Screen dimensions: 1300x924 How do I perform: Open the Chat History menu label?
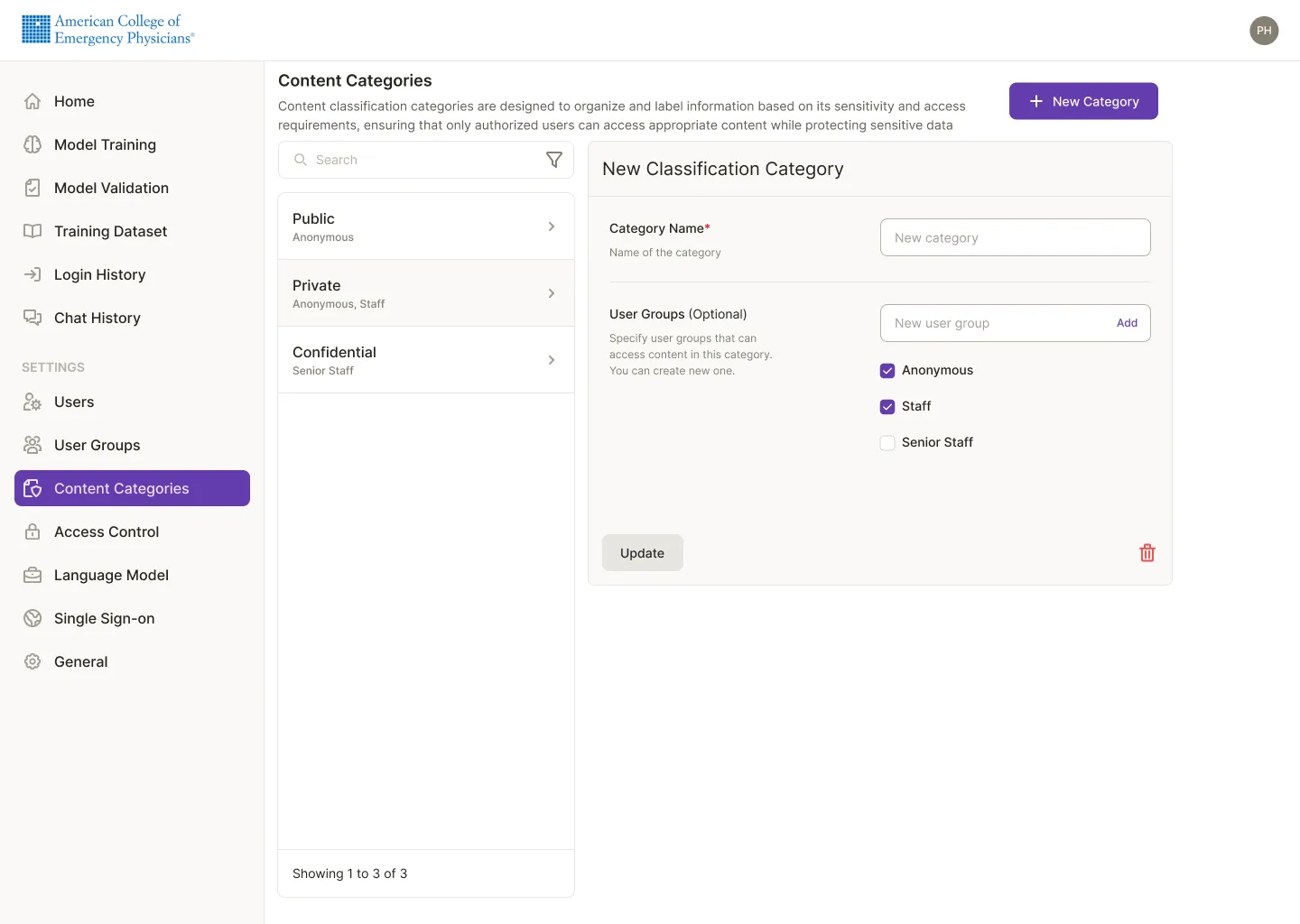point(97,318)
